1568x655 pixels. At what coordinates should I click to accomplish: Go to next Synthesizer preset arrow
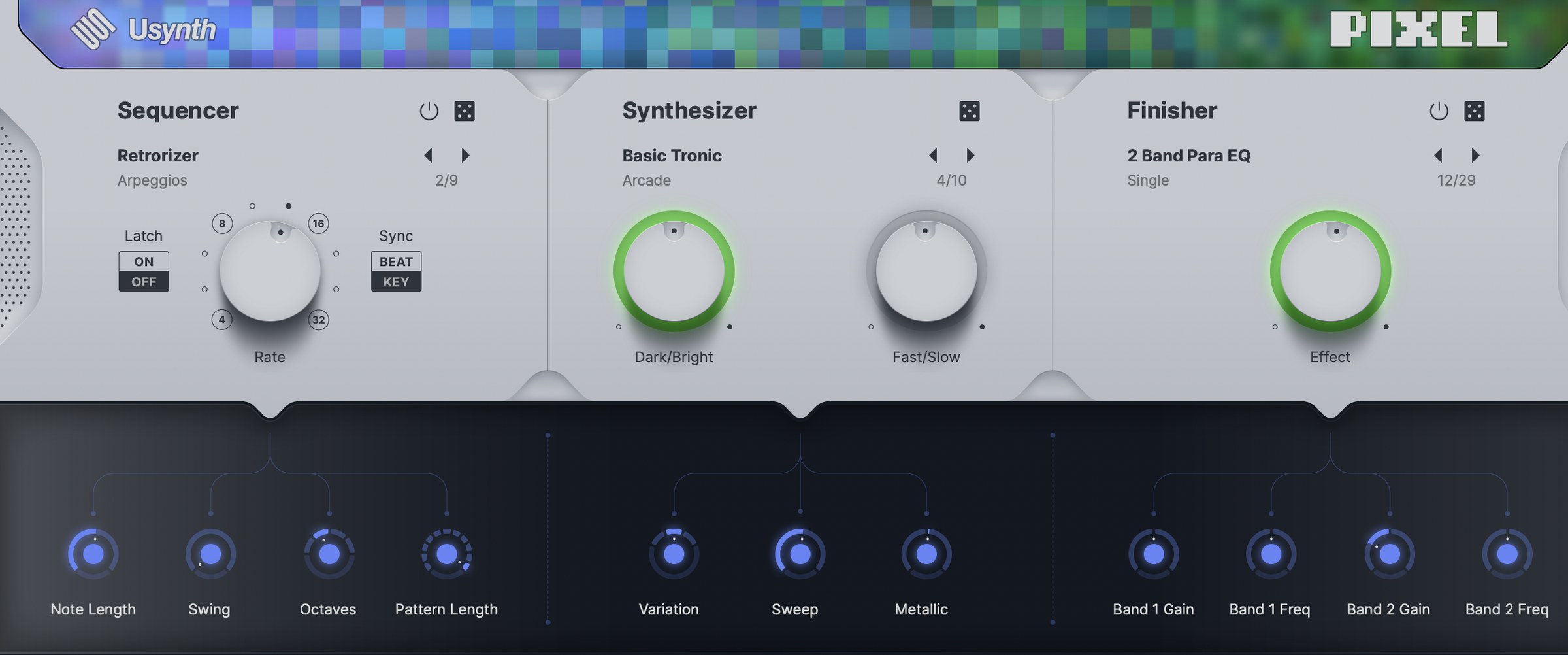[970, 155]
